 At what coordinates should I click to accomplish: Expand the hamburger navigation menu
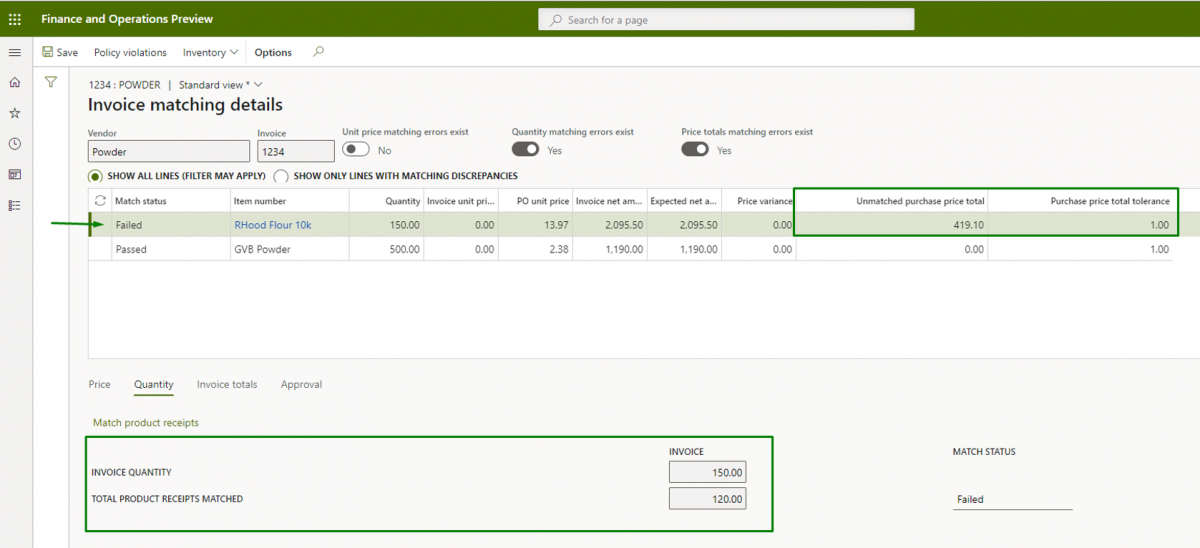point(14,52)
